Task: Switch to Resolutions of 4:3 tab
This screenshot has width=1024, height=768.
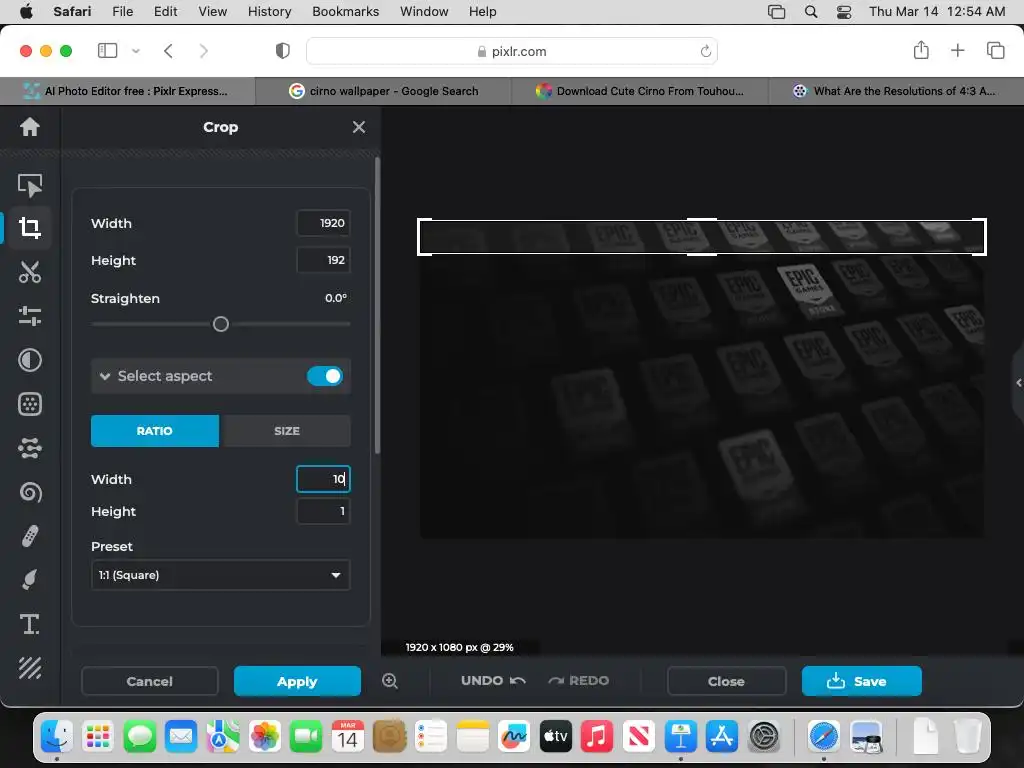Action: pyautogui.click(x=896, y=91)
